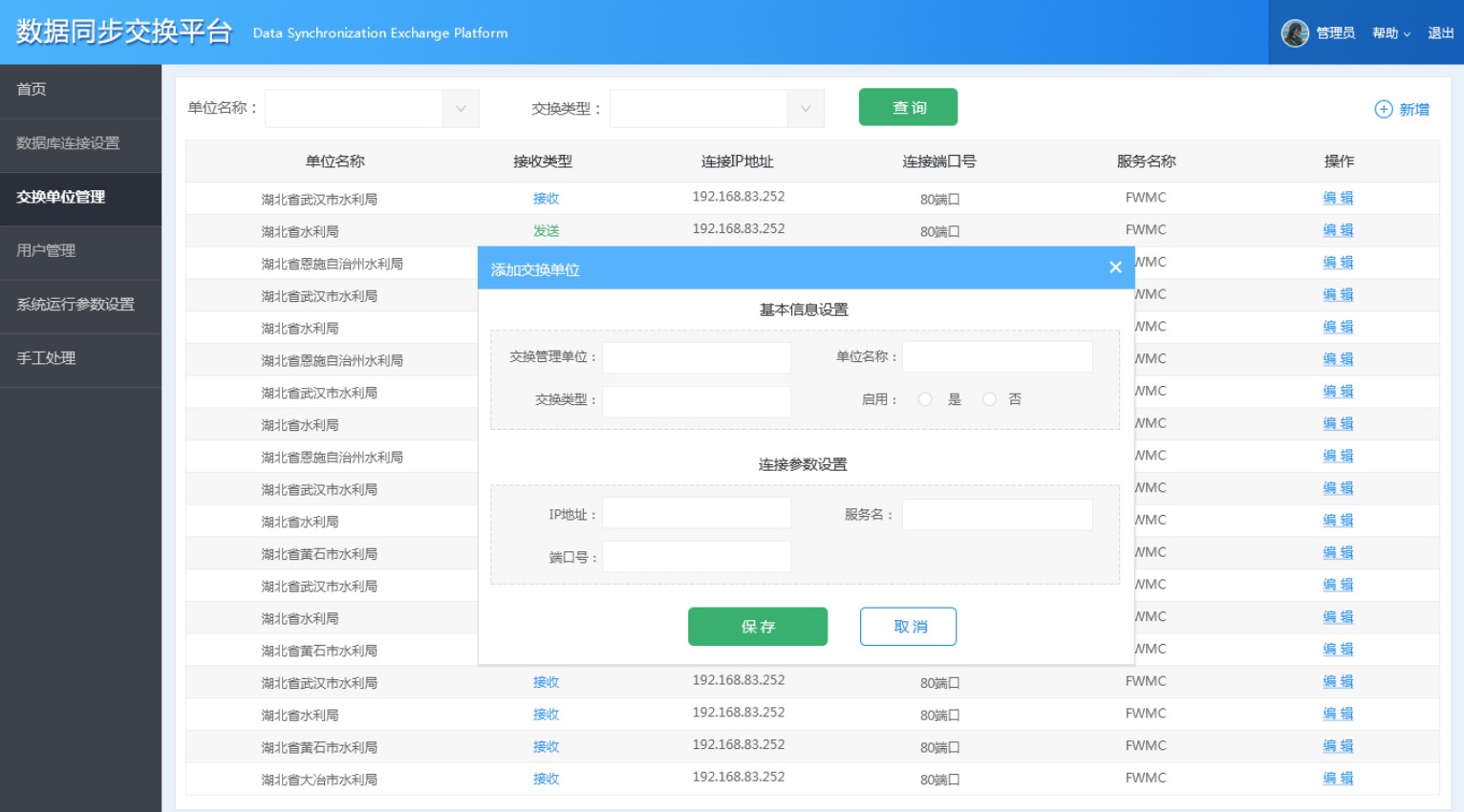
Task: Click 取消 to cancel the dialog
Action: 907,626
